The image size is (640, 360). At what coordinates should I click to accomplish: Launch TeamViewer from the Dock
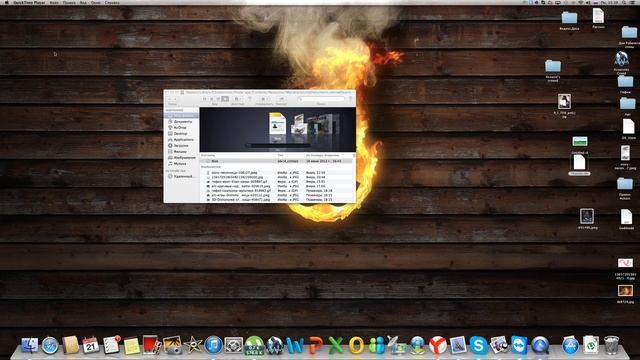(519, 345)
